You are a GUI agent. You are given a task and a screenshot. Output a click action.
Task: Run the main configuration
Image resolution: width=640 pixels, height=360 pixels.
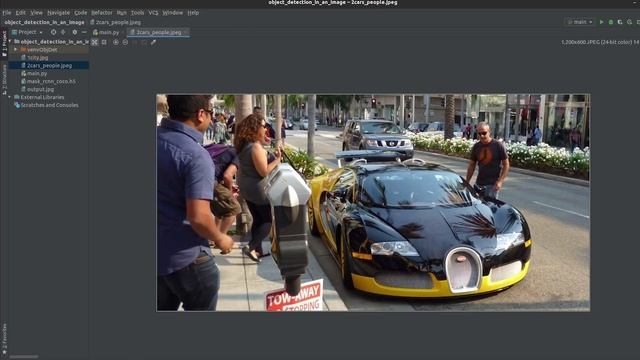pos(601,22)
